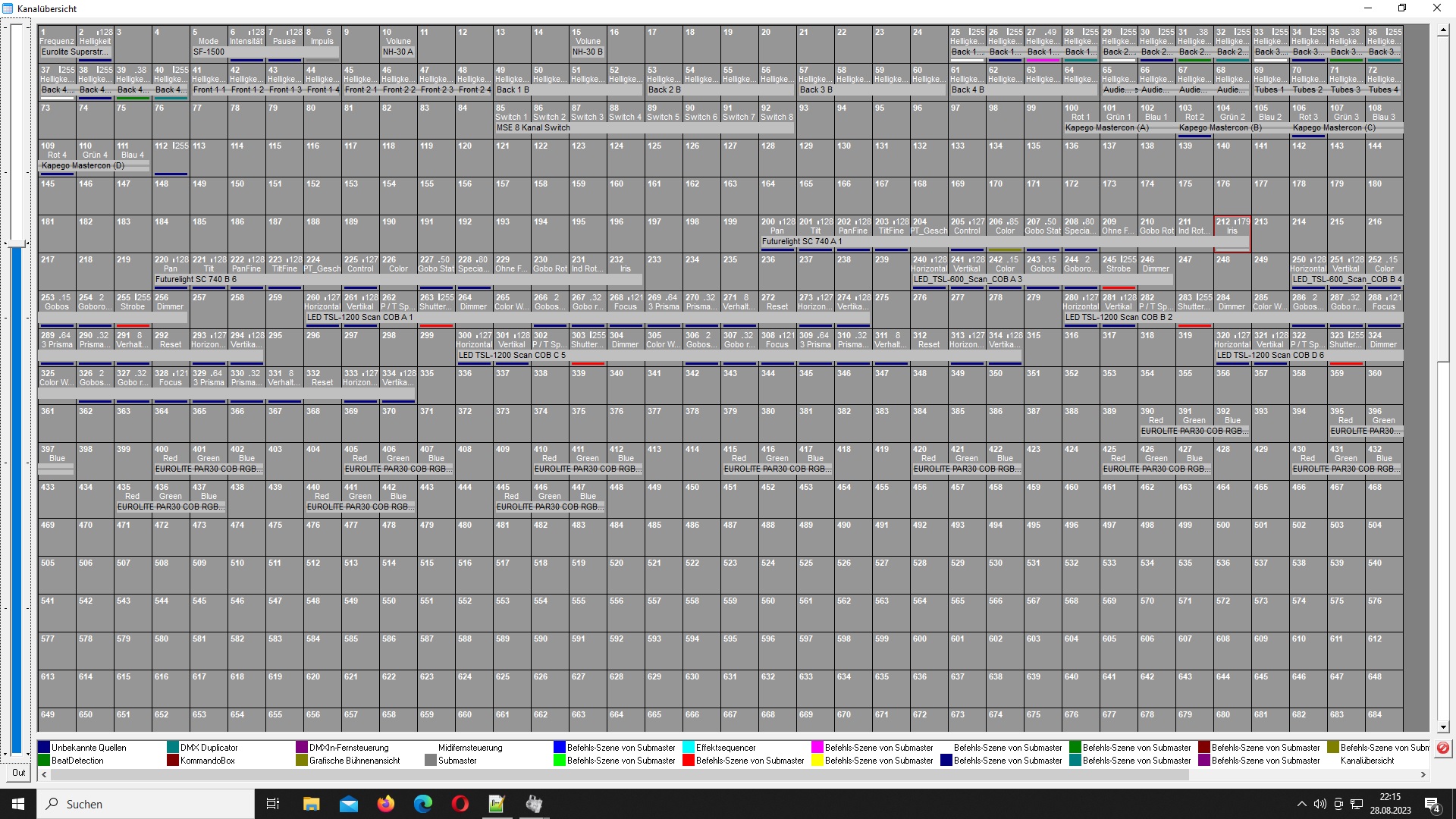Screen dimensions: 1456x819
Task: Click the volume speaker tray icon
Action: point(1320,804)
